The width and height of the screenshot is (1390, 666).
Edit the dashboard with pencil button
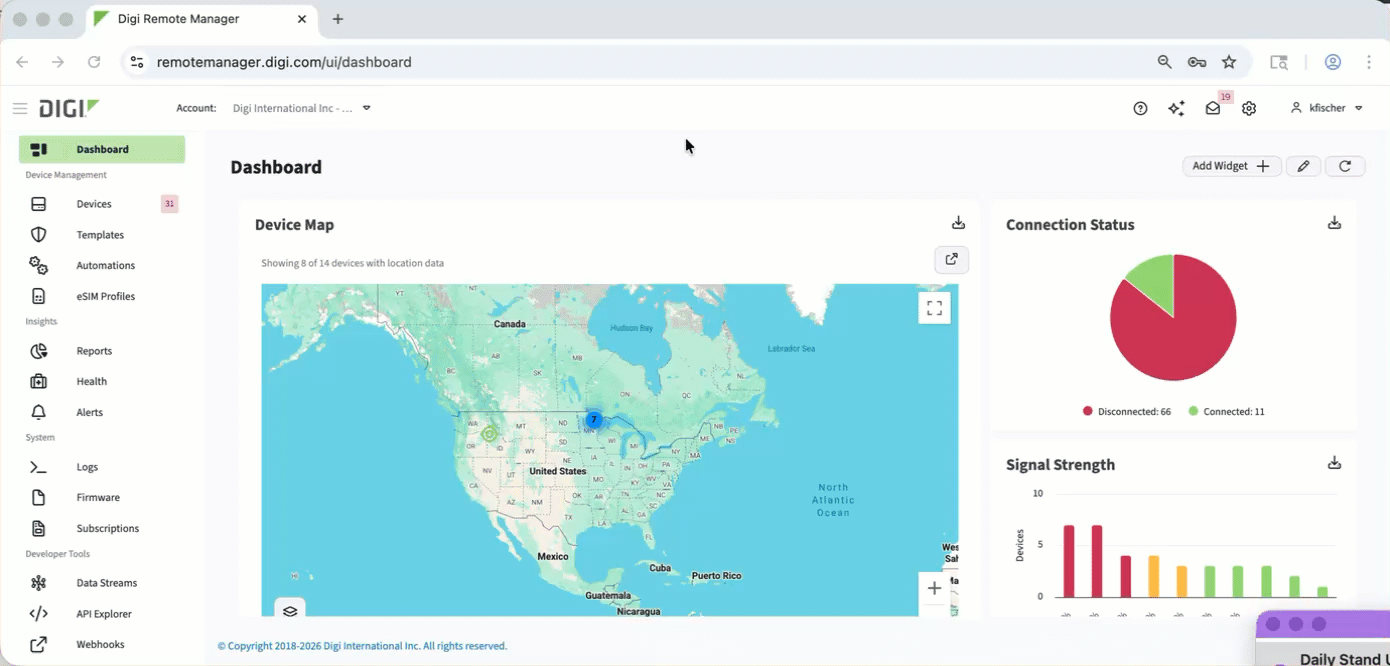(1303, 166)
